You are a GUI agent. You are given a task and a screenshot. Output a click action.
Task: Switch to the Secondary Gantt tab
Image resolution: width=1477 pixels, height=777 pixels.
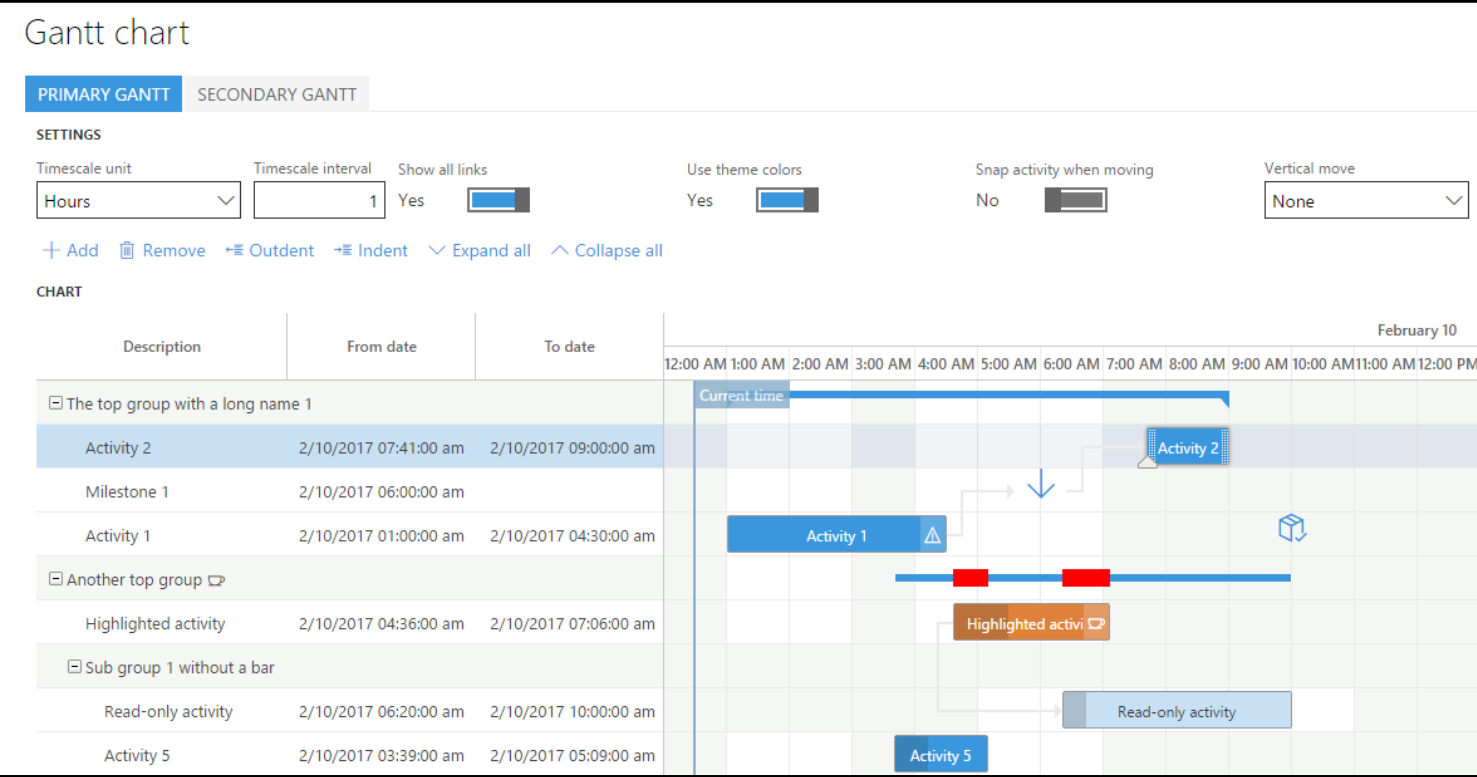277,95
